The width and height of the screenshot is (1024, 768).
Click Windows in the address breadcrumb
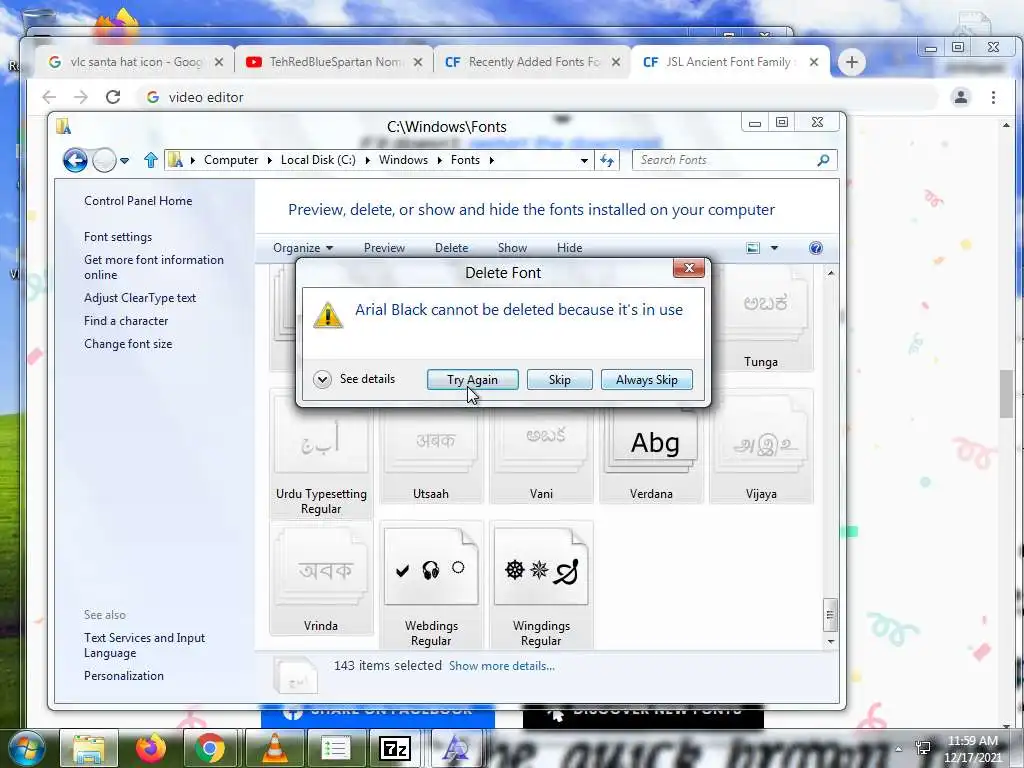pyautogui.click(x=403, y=160)
